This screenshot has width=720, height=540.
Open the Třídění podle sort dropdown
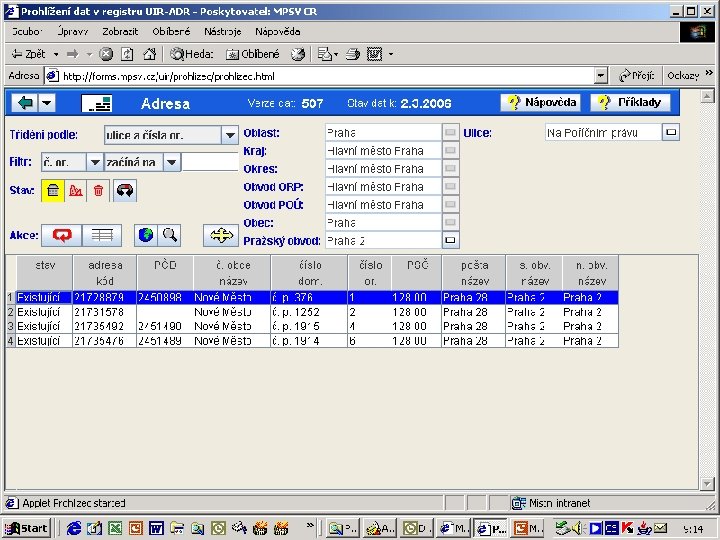[x=230, y=135]
